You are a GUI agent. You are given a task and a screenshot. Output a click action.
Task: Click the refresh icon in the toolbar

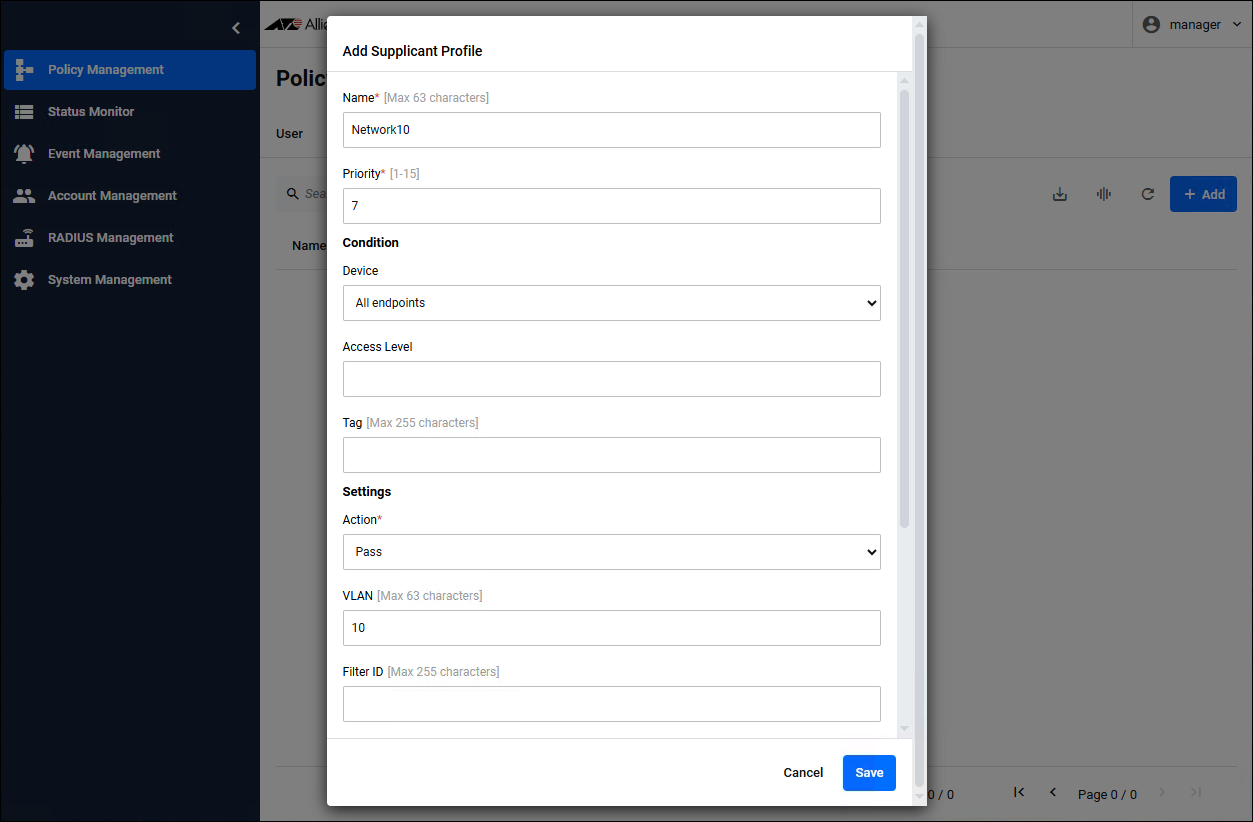tap(1148, 194)
